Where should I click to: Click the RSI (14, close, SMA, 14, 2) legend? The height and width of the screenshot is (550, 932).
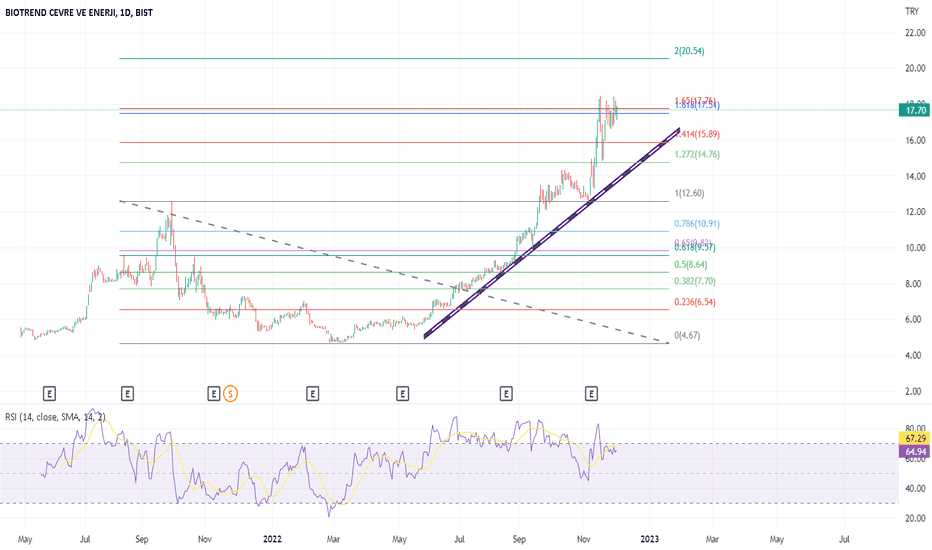[55, 417]
